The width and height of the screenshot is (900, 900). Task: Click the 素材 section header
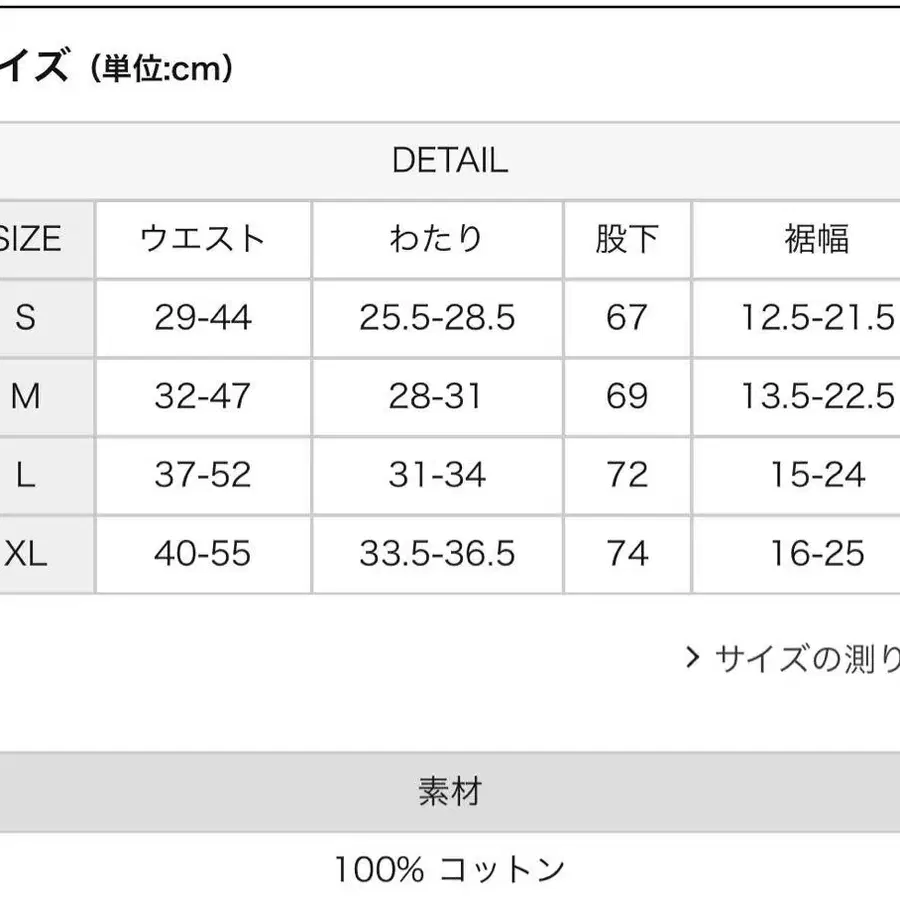point(450,792)
